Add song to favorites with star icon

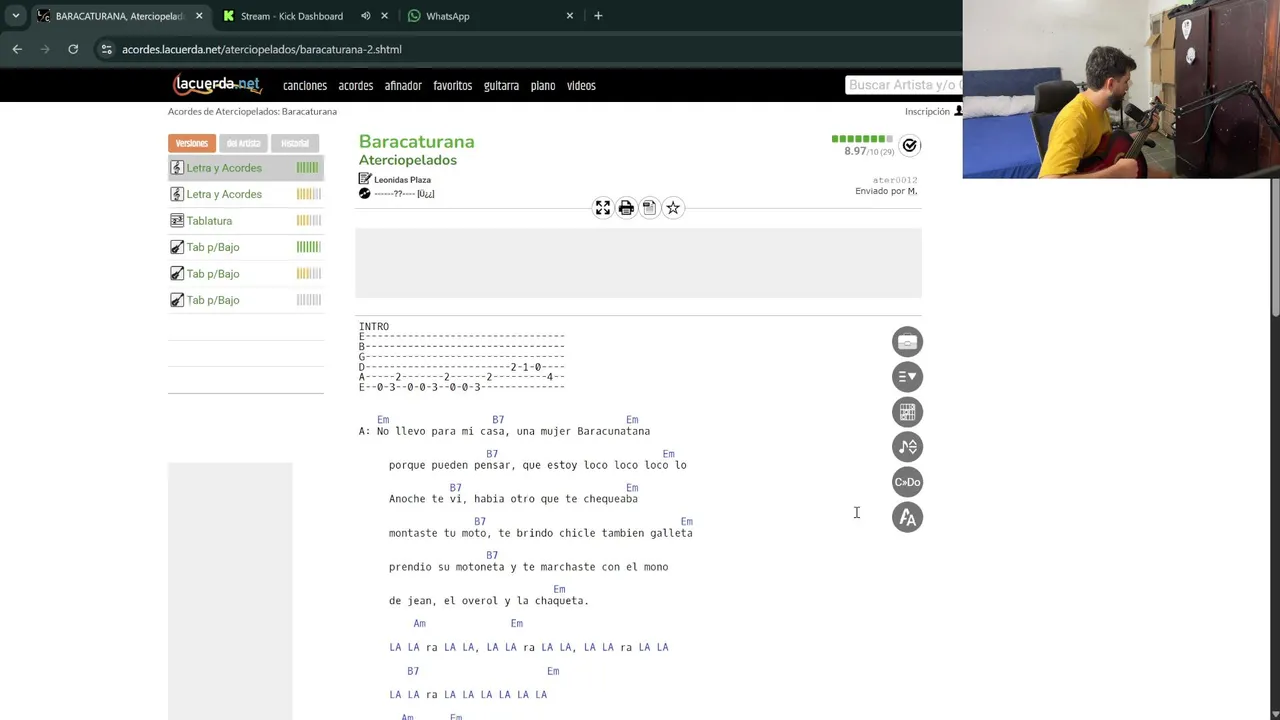click(x=673, y=208)
